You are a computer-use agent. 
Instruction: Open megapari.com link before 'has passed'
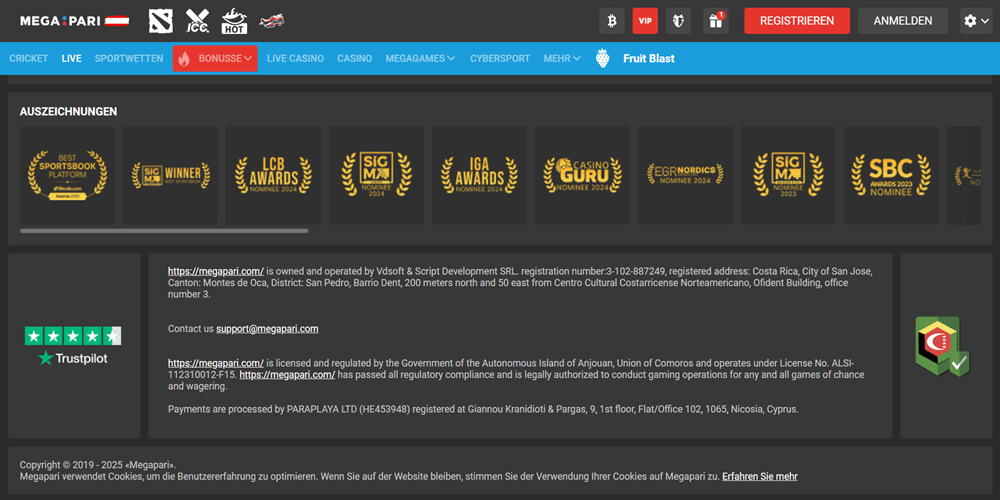point(288,375)
